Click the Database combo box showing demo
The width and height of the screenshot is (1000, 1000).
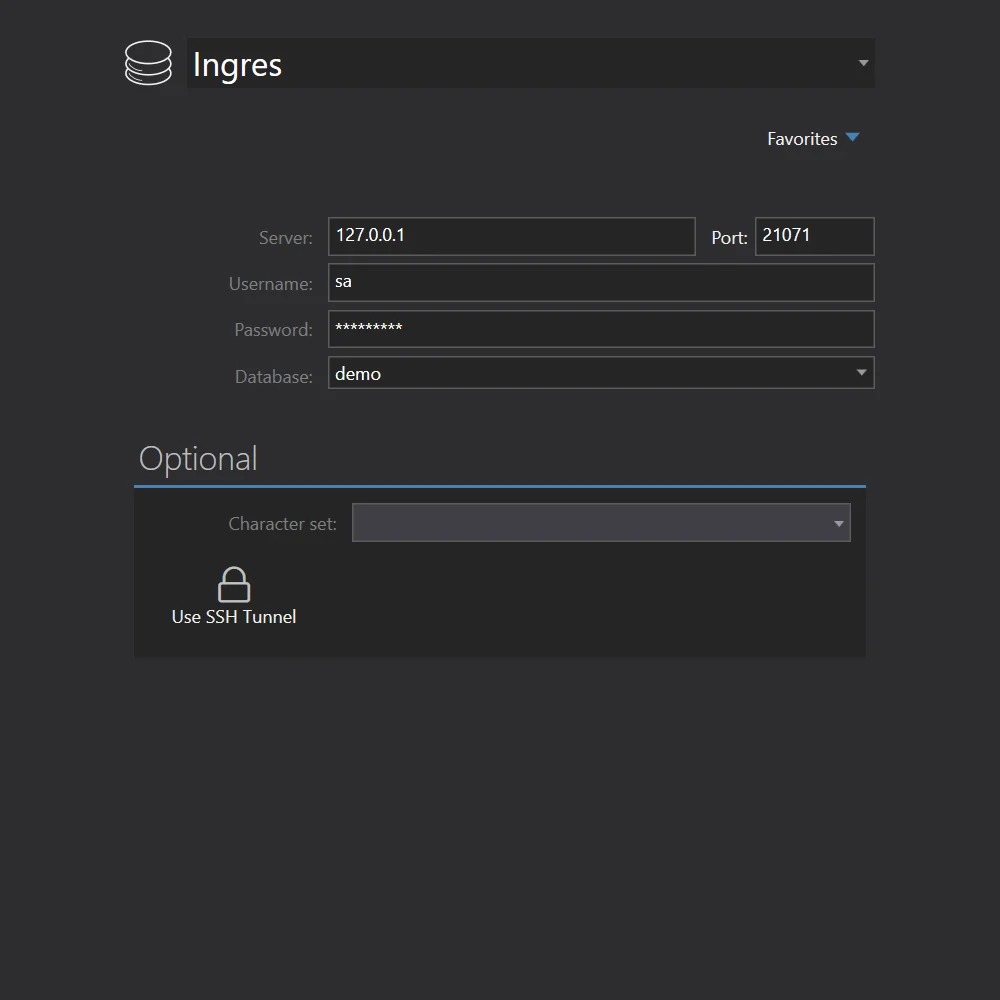pos(590,373)
